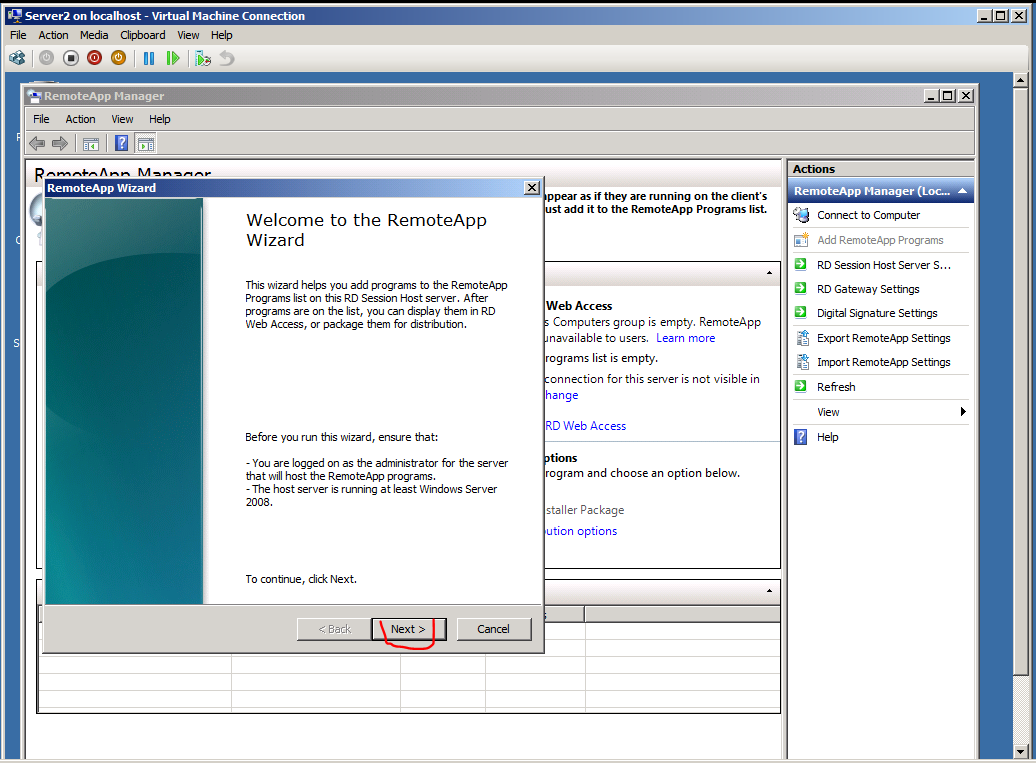This screenshot has height=763, width=1036.
Task: Close the RemoteApp Wizard dialog
Action: (532, 188)
